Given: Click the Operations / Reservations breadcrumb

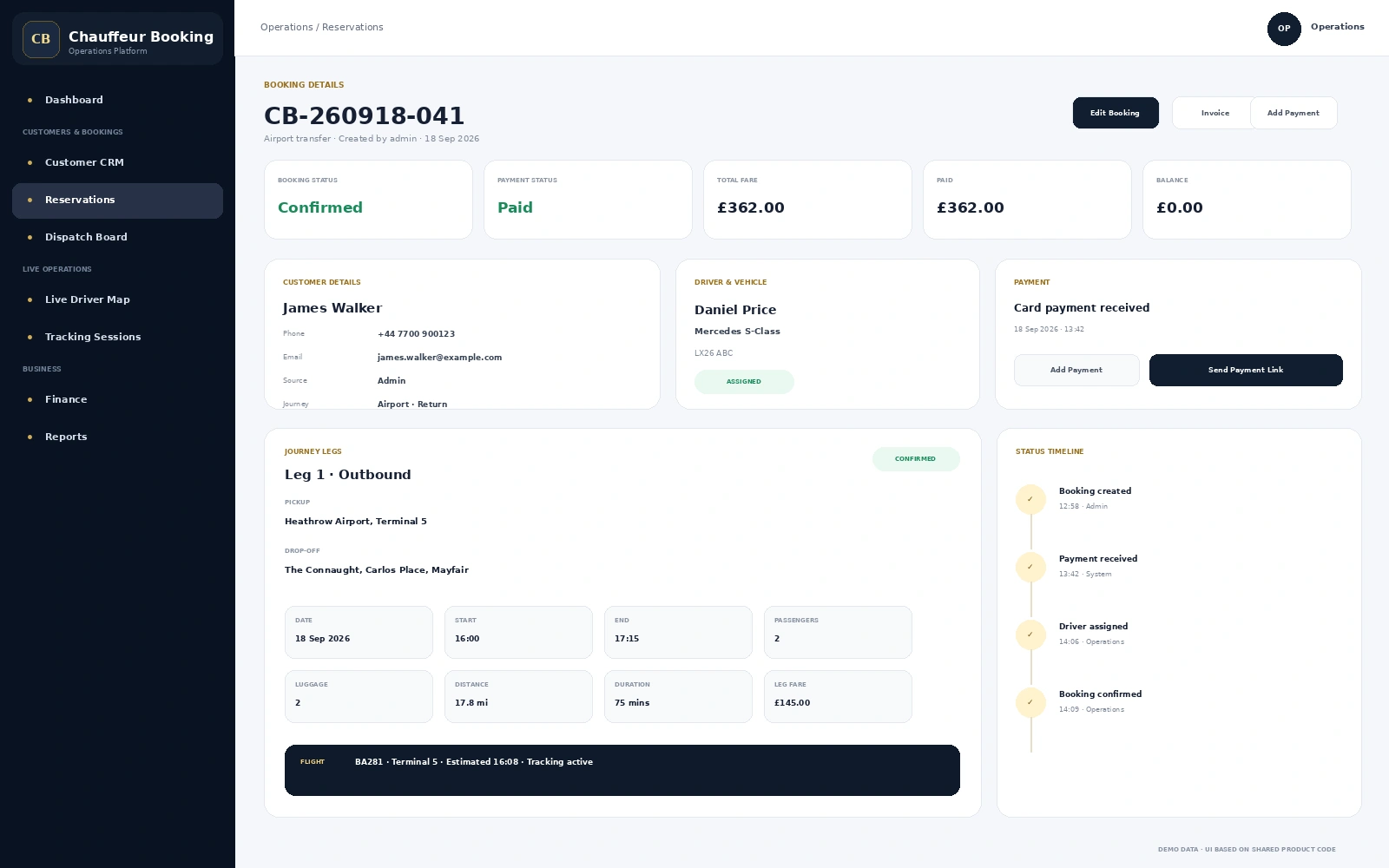Looking at the screenshot, I should pyautogui.click(x=321, y=28).
